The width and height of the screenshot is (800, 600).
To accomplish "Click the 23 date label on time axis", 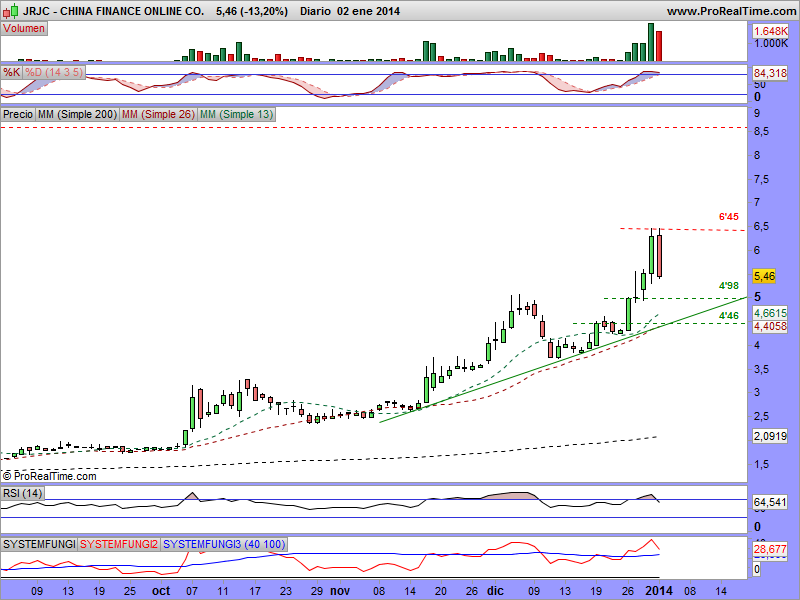I will coord(286,591).
